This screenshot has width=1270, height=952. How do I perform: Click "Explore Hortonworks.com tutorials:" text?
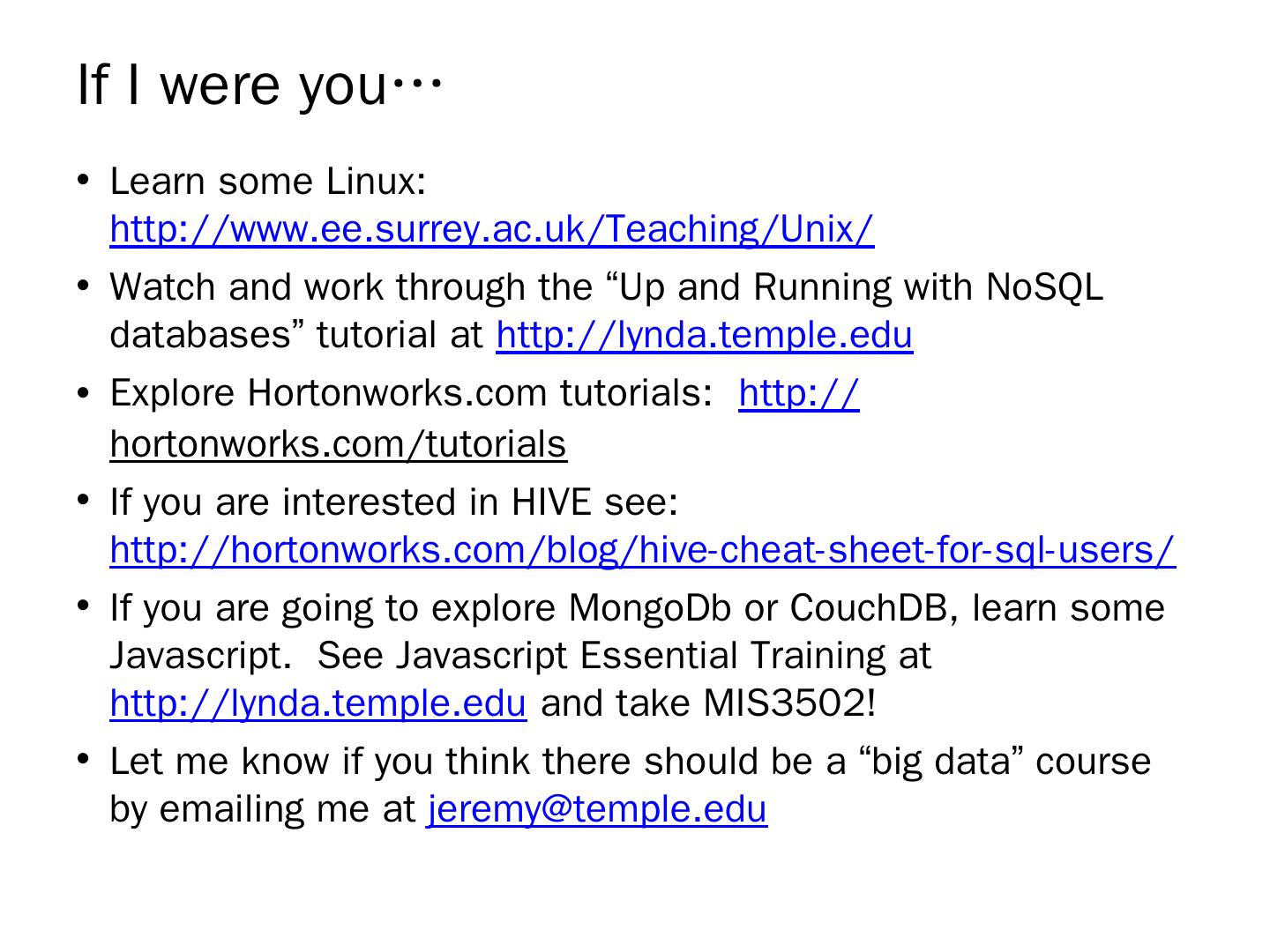click(411, 393)
